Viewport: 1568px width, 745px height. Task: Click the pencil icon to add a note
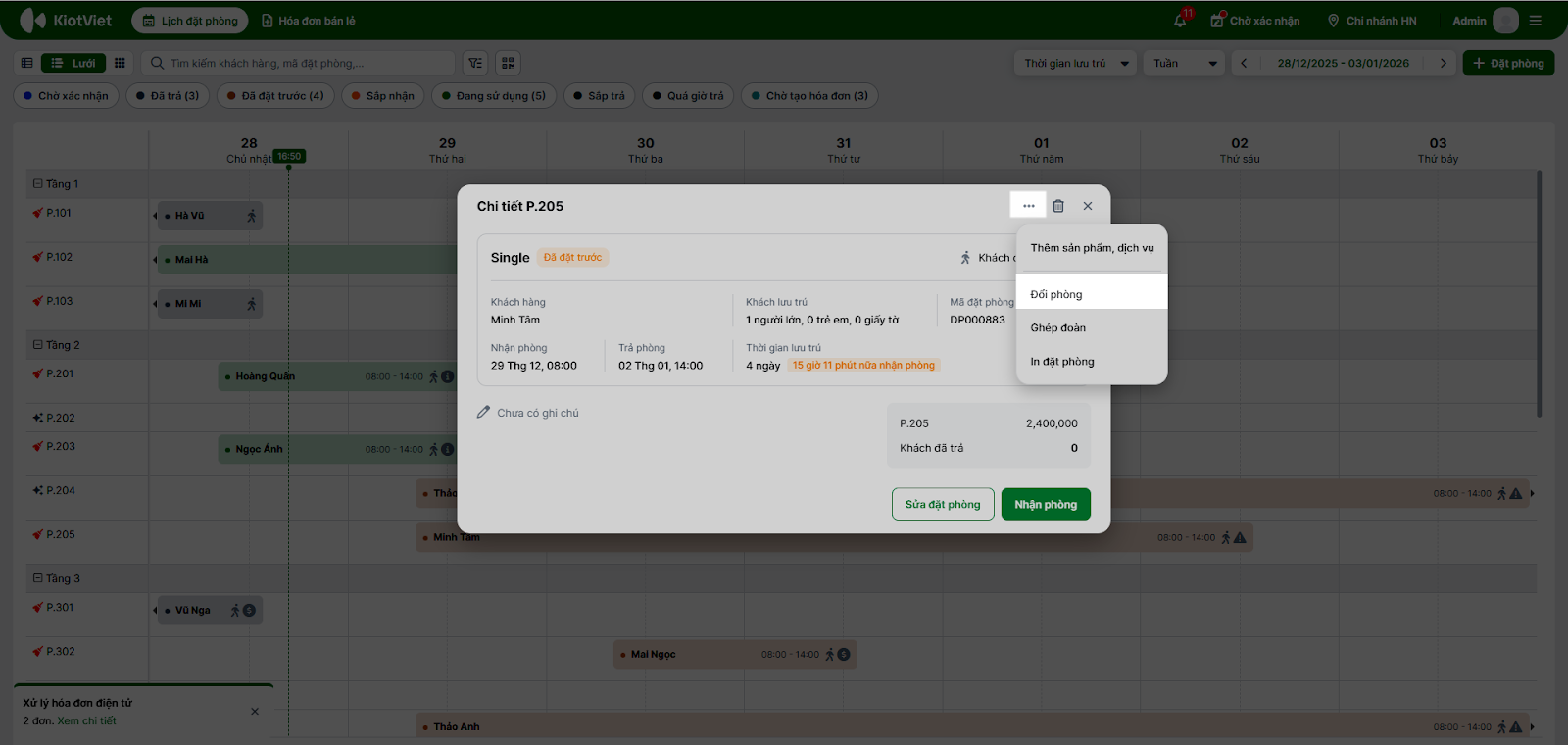point(483,413)
